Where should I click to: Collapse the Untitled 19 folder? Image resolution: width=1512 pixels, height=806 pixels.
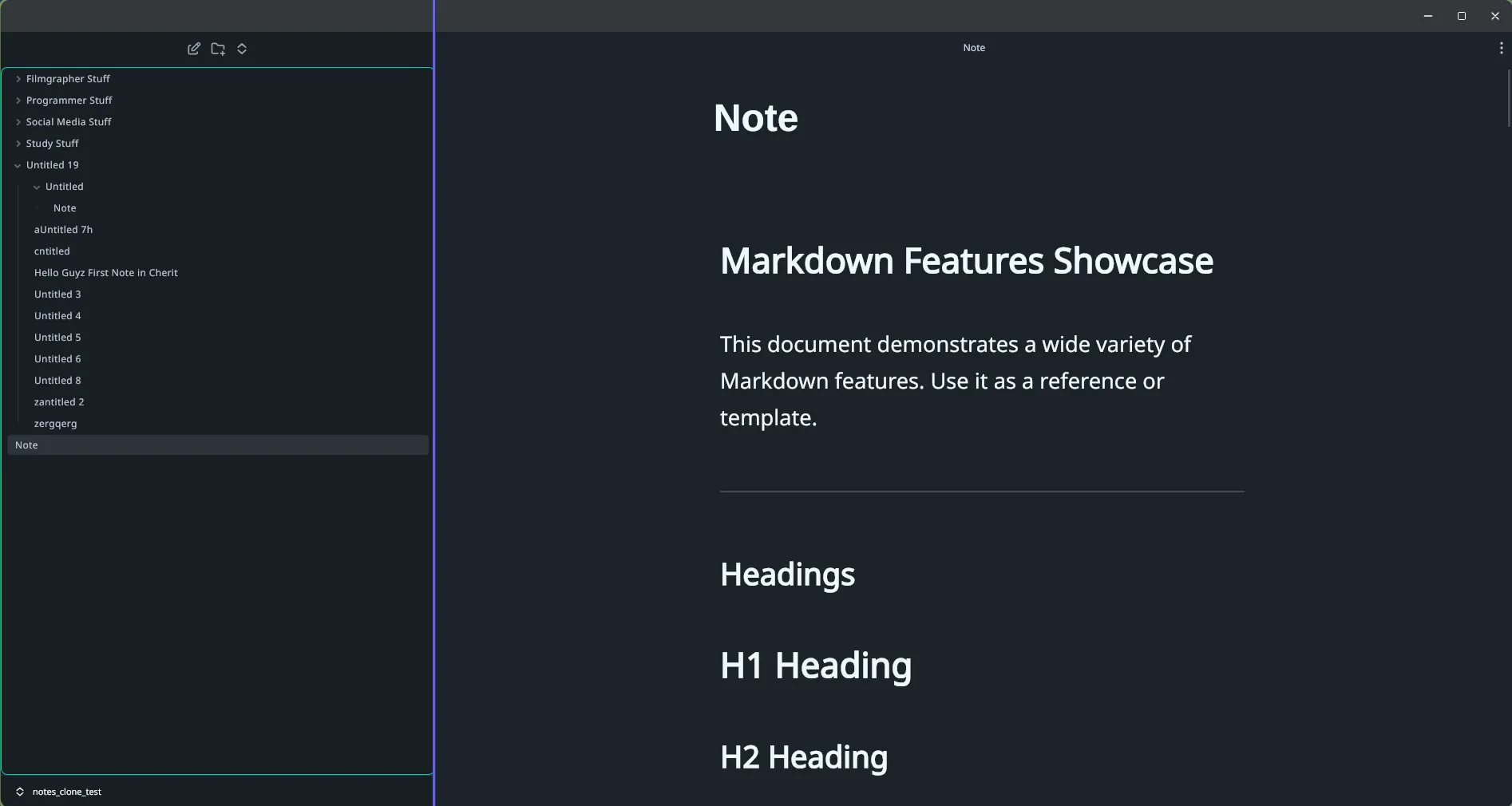coord(18,165)
